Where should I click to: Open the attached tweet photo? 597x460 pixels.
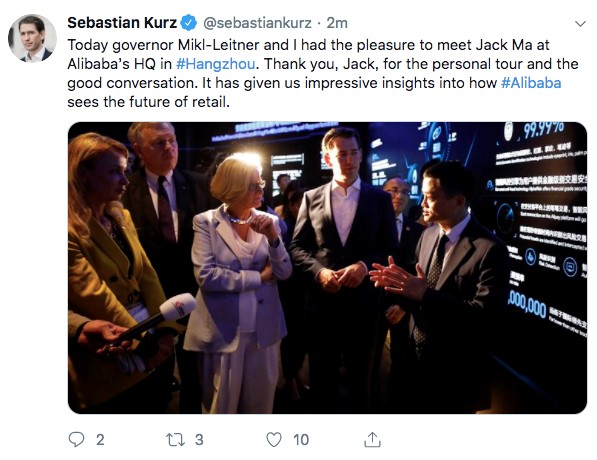[327, 268]
